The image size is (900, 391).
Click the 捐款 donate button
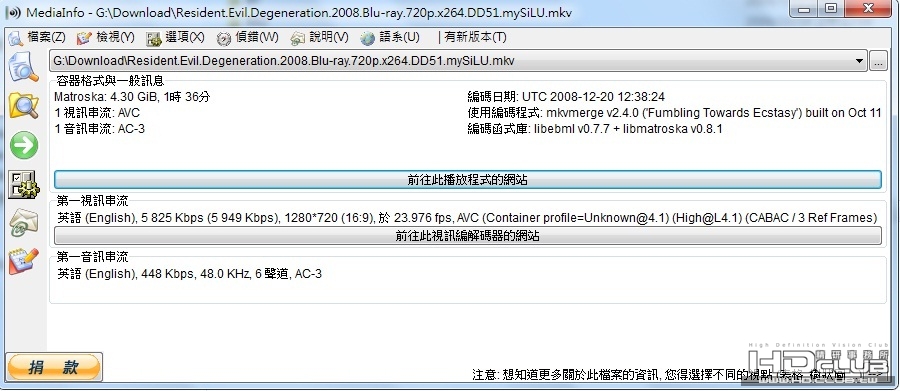(54, 368)
